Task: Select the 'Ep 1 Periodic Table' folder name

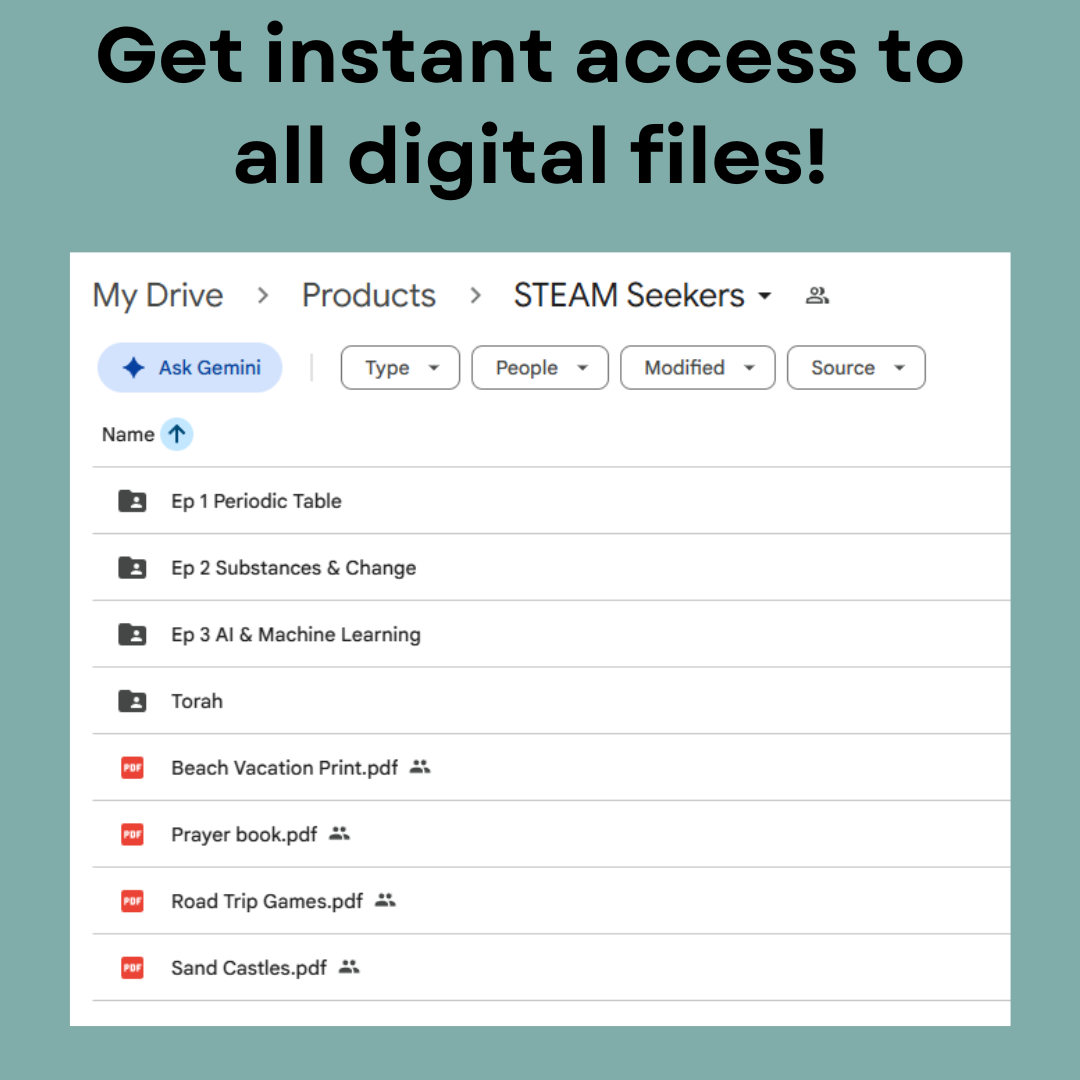Action: [x=256, y=501]
